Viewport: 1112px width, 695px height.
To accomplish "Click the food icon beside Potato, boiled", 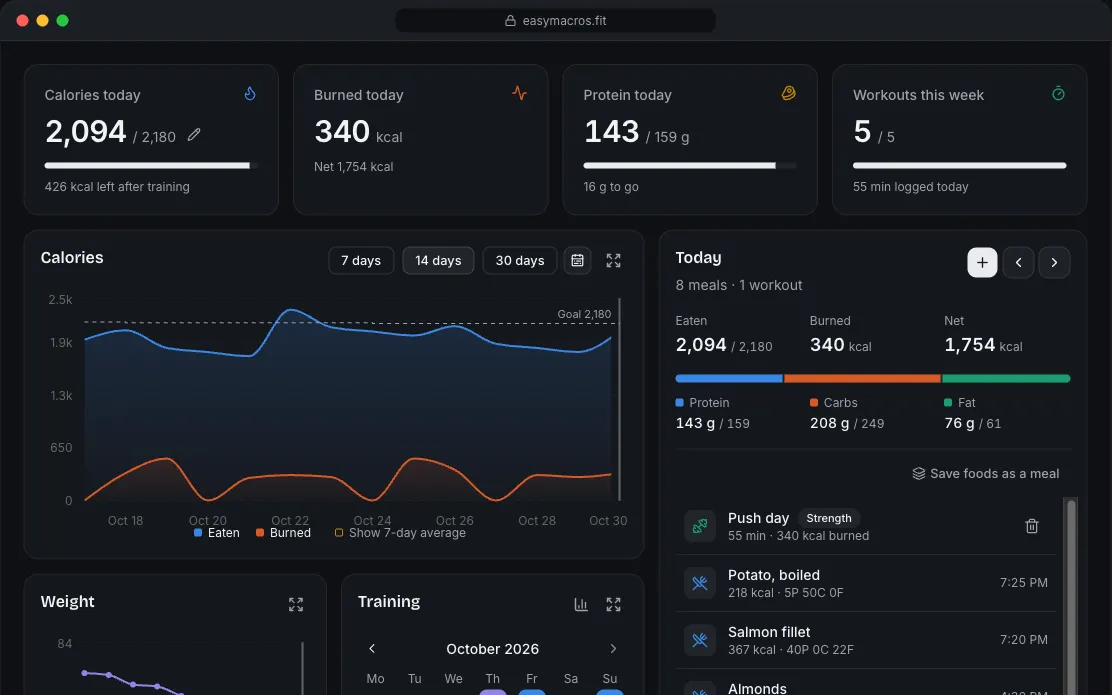I will pos(700,583).
